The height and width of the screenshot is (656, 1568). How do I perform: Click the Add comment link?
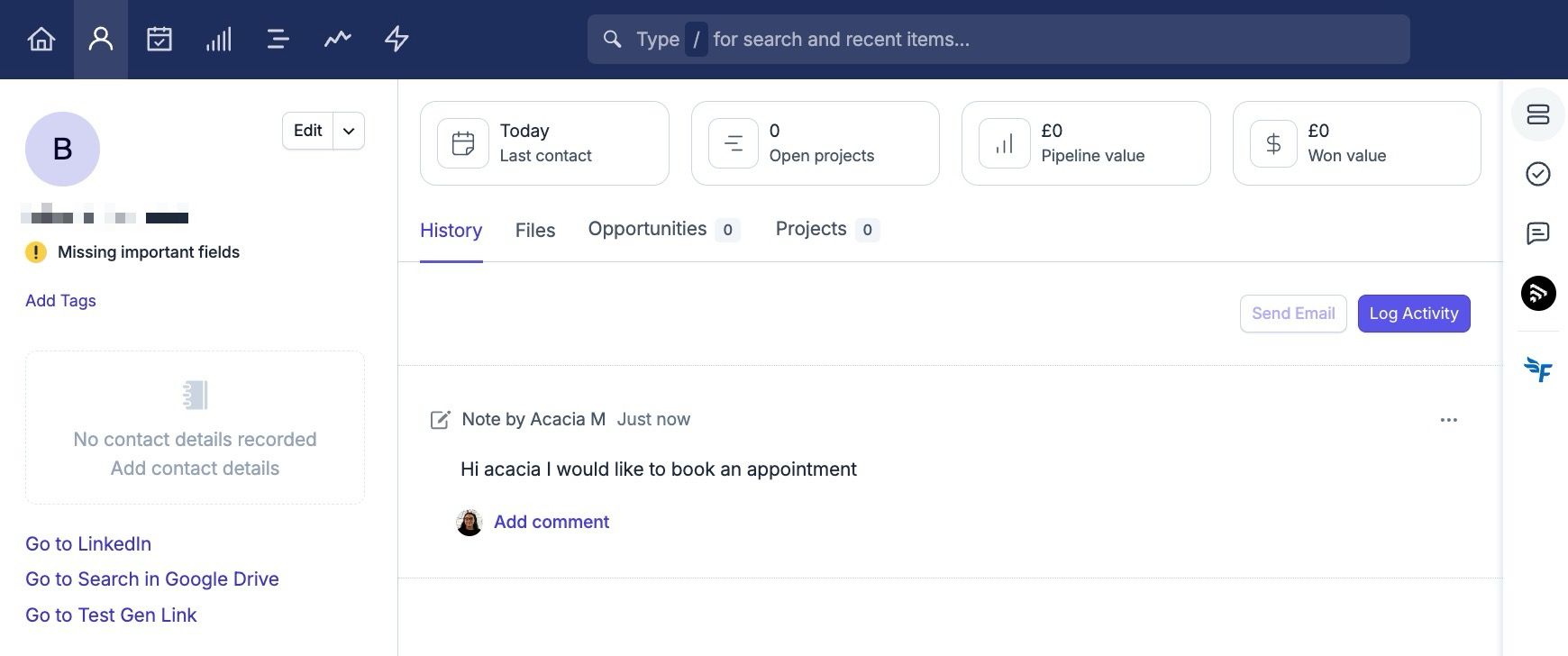552,523
